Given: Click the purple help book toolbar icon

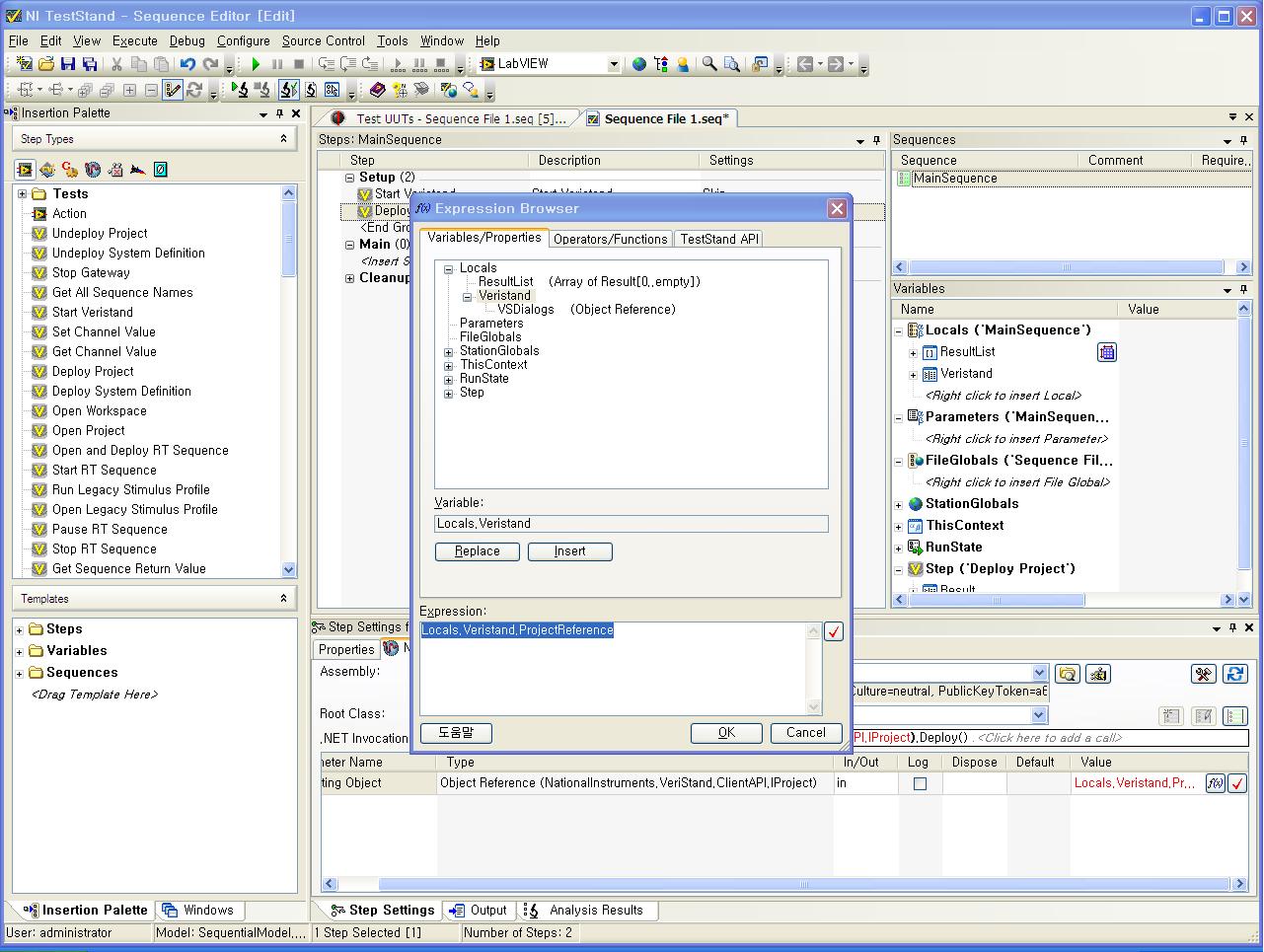Looking at the screenshot, I should tap(377, 90).
